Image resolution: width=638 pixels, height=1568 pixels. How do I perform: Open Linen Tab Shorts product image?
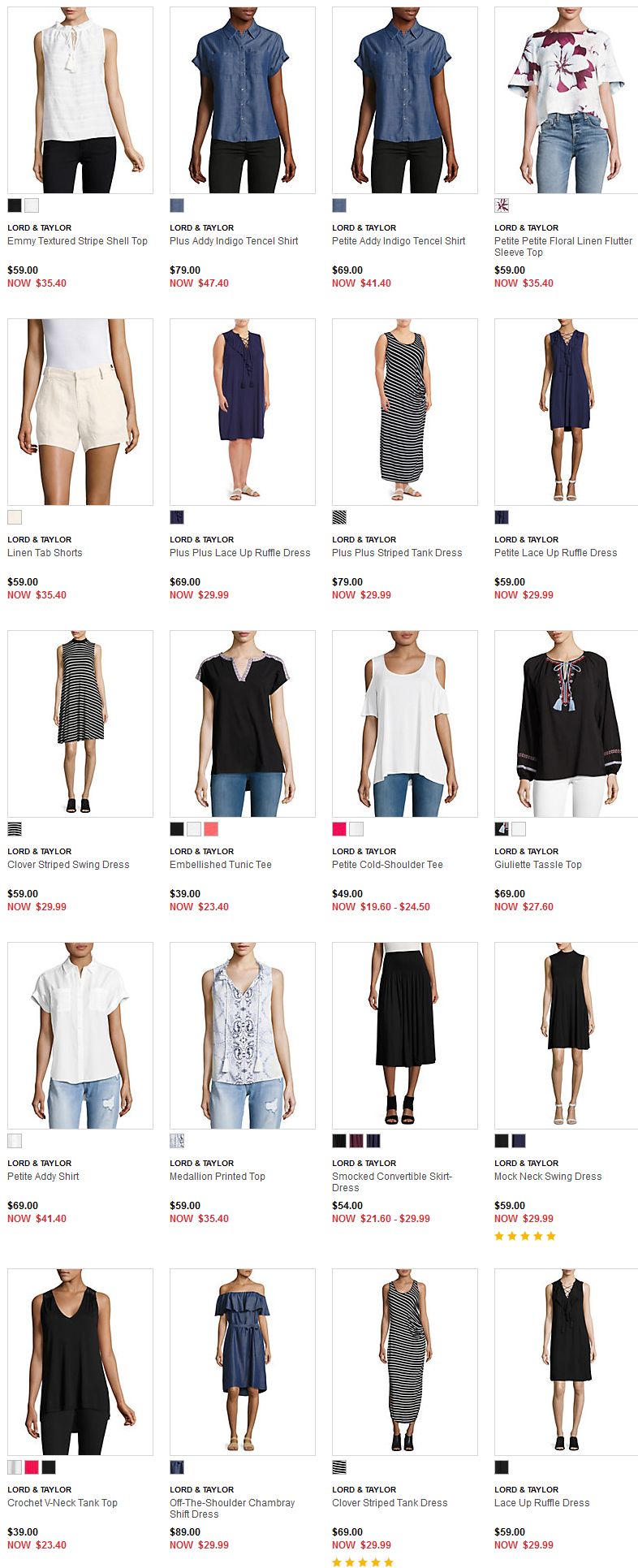click(80, 412)
